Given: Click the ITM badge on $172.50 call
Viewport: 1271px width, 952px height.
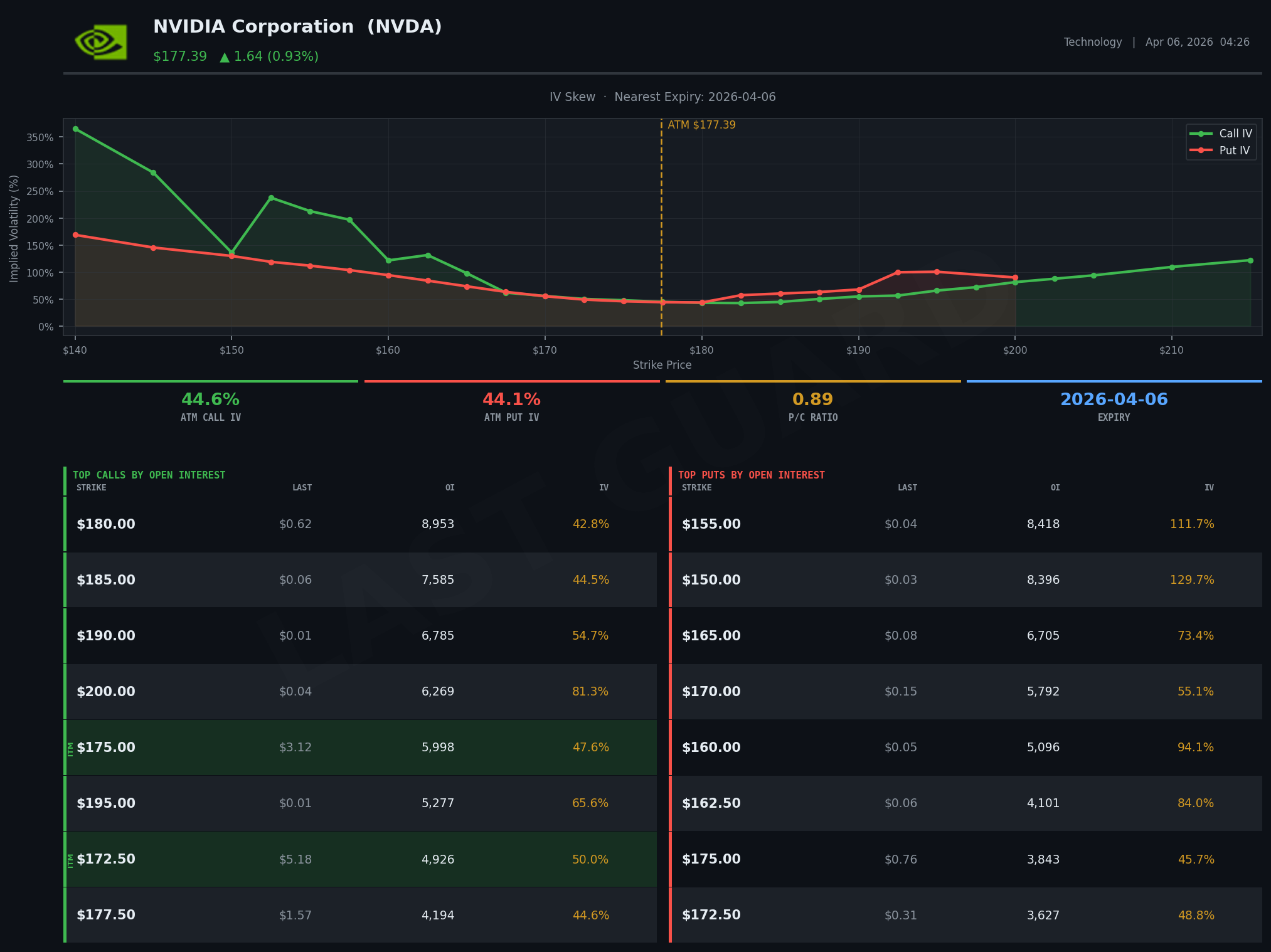Looking at the screenshot, I should [x=70, y=860].
